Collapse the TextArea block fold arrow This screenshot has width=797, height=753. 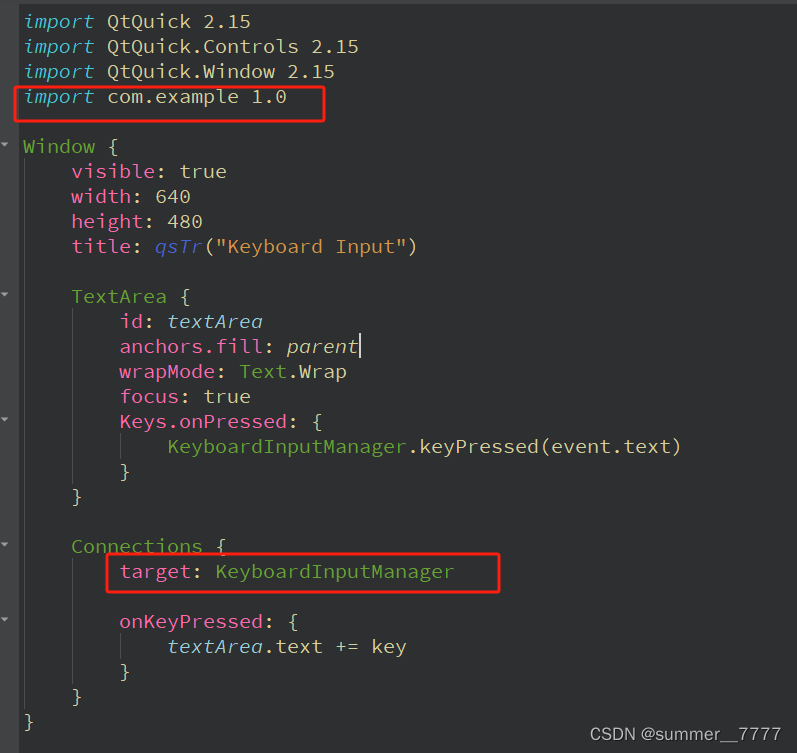coord(5,294)
